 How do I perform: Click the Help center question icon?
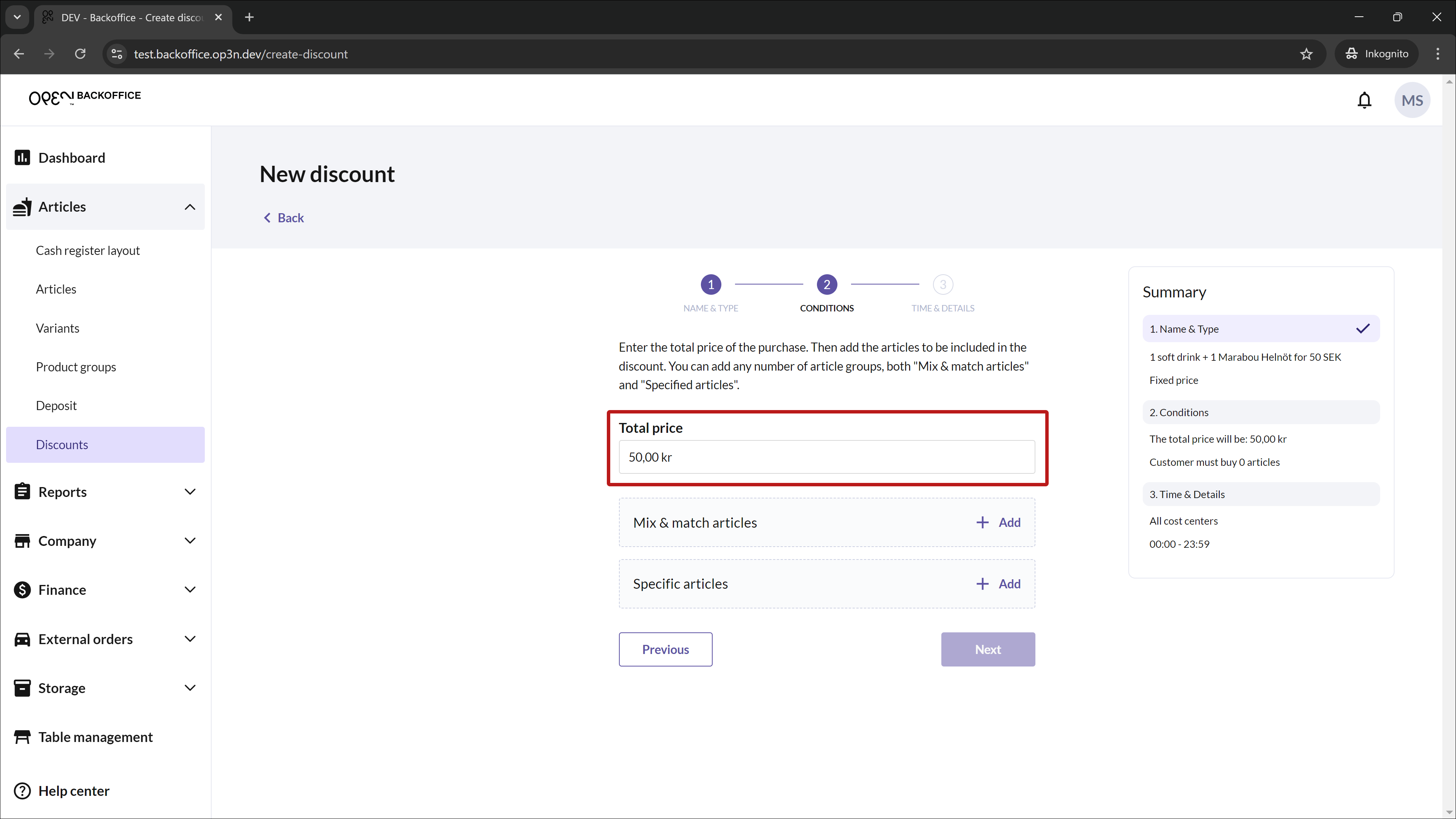coord(22,791)
